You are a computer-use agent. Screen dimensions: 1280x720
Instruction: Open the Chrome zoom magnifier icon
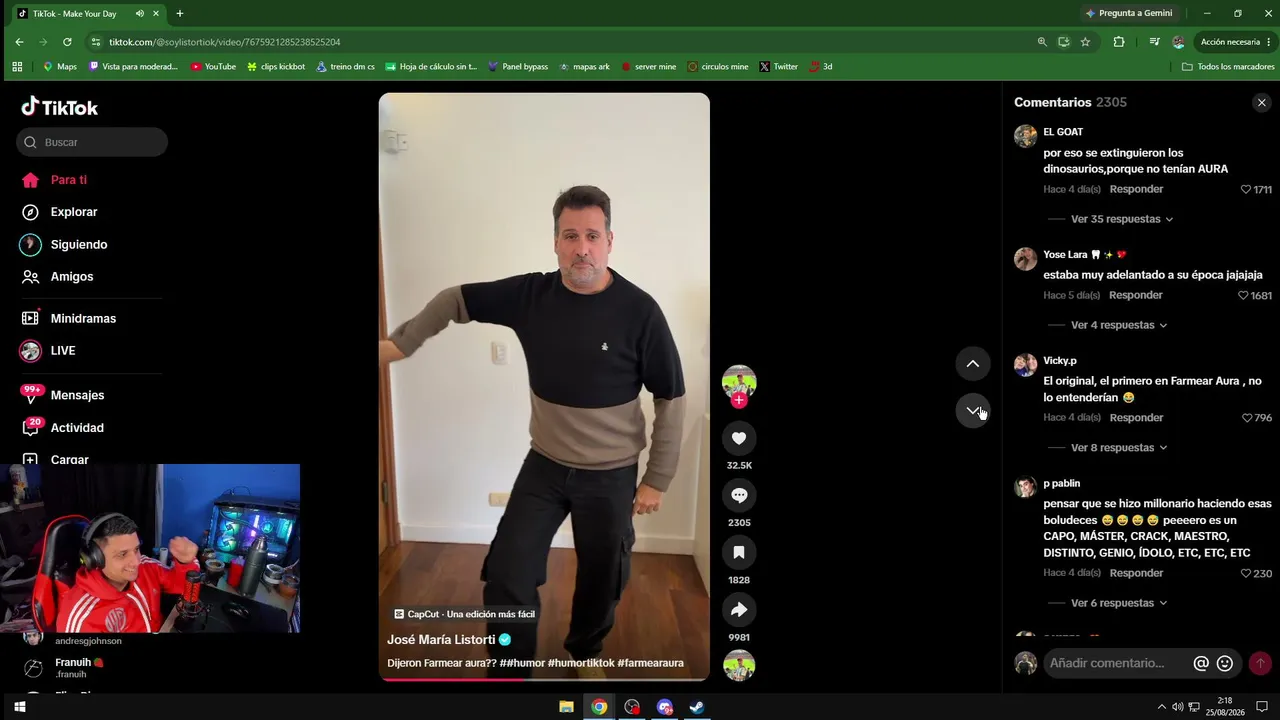click(1042, 42)
